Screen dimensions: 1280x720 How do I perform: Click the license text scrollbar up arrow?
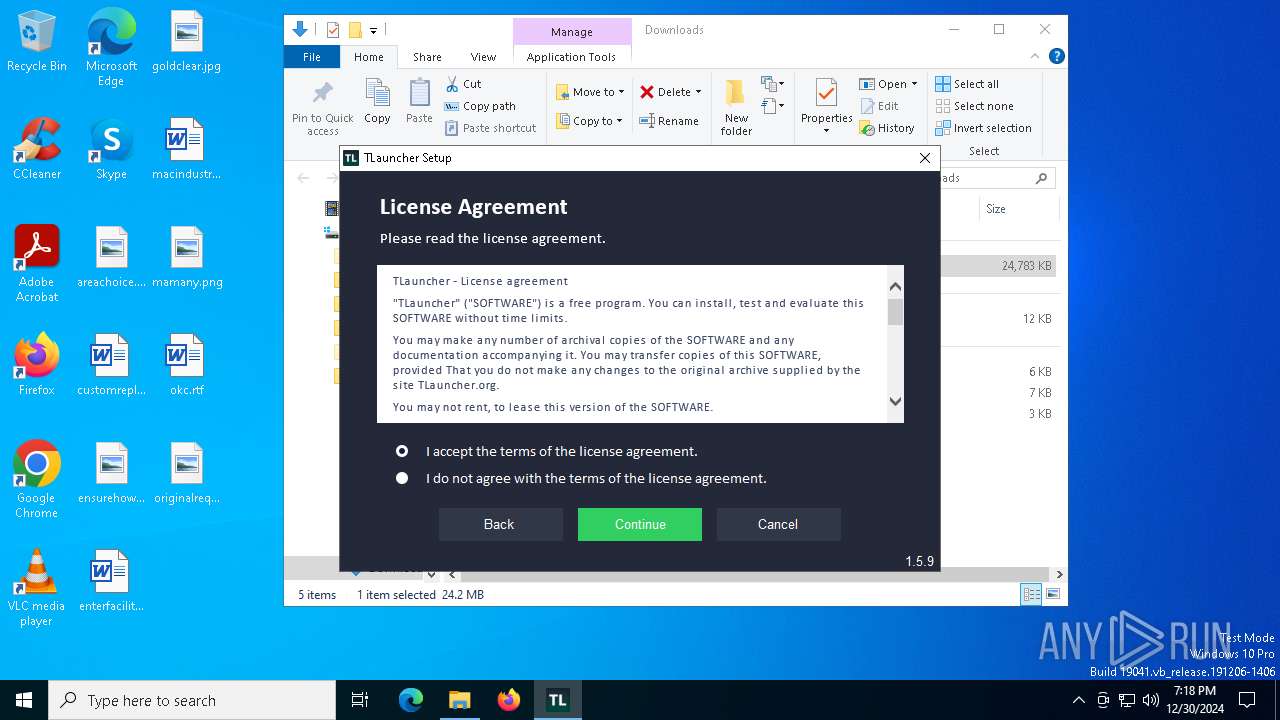point(895,286)
